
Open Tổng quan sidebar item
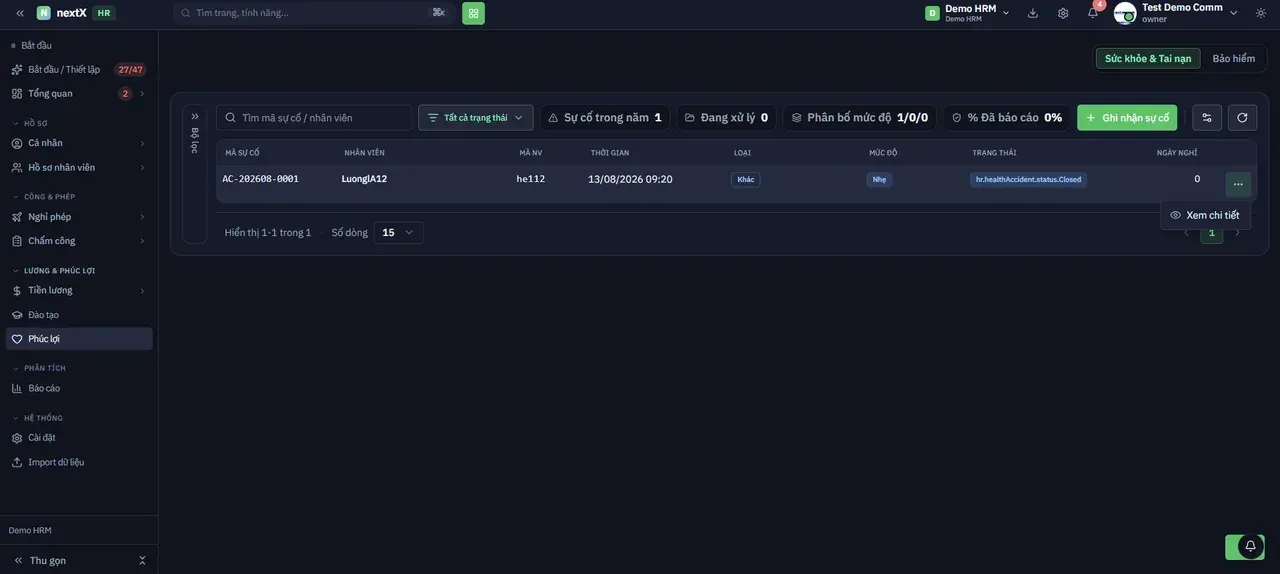click(79, 94)
